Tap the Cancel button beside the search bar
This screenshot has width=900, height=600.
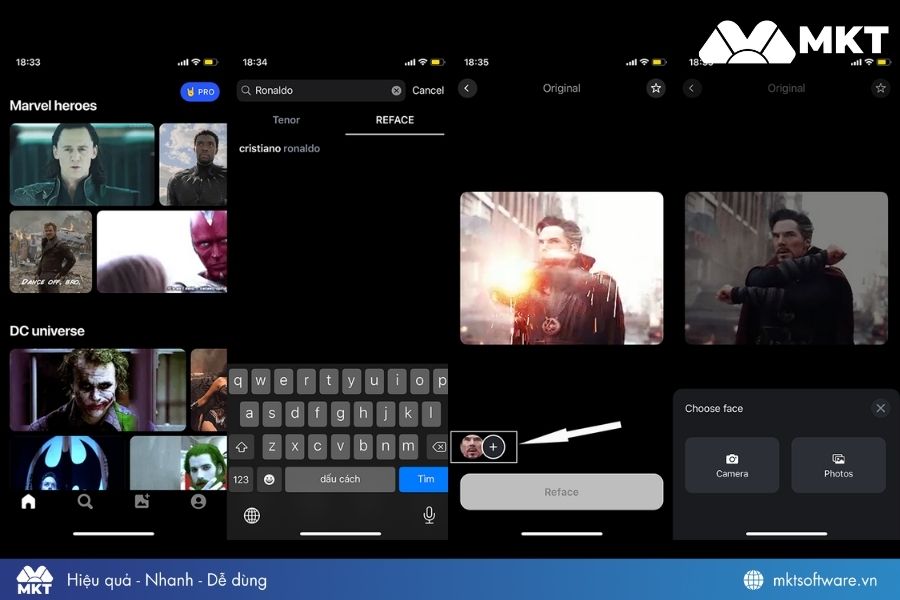point(427,90)
